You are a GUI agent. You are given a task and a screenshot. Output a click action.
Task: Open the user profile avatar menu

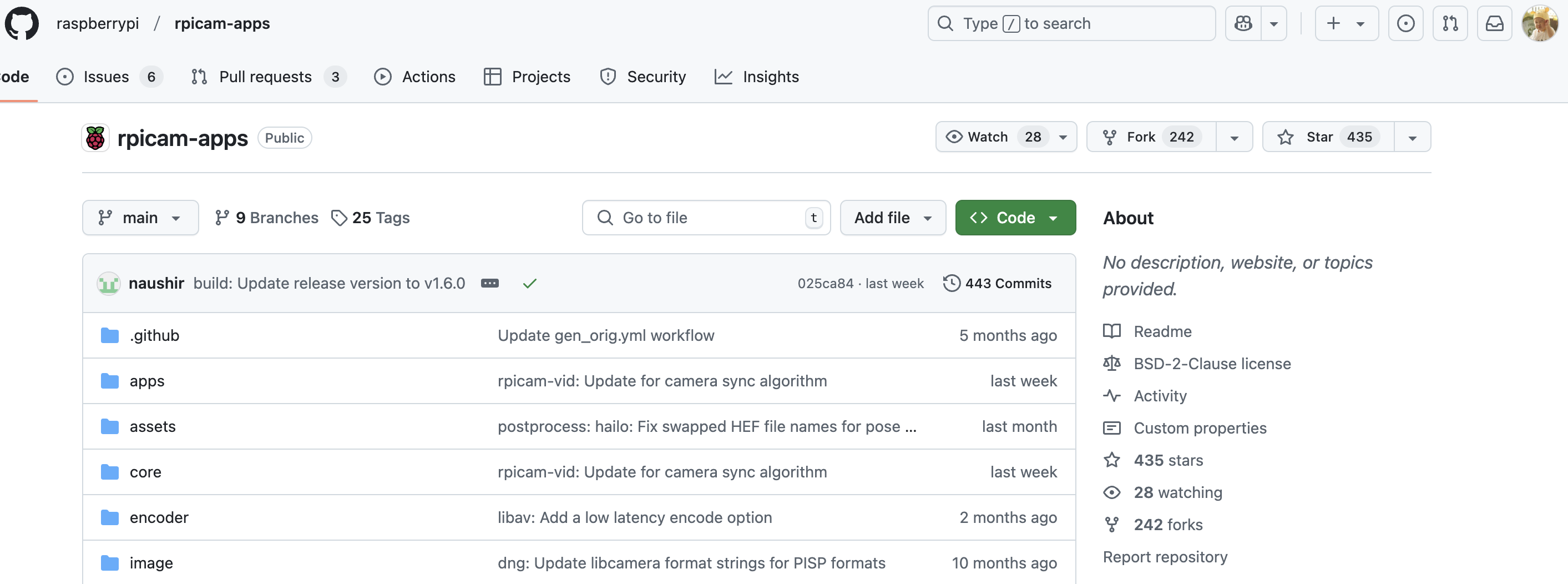click(x=1539, y=24)
